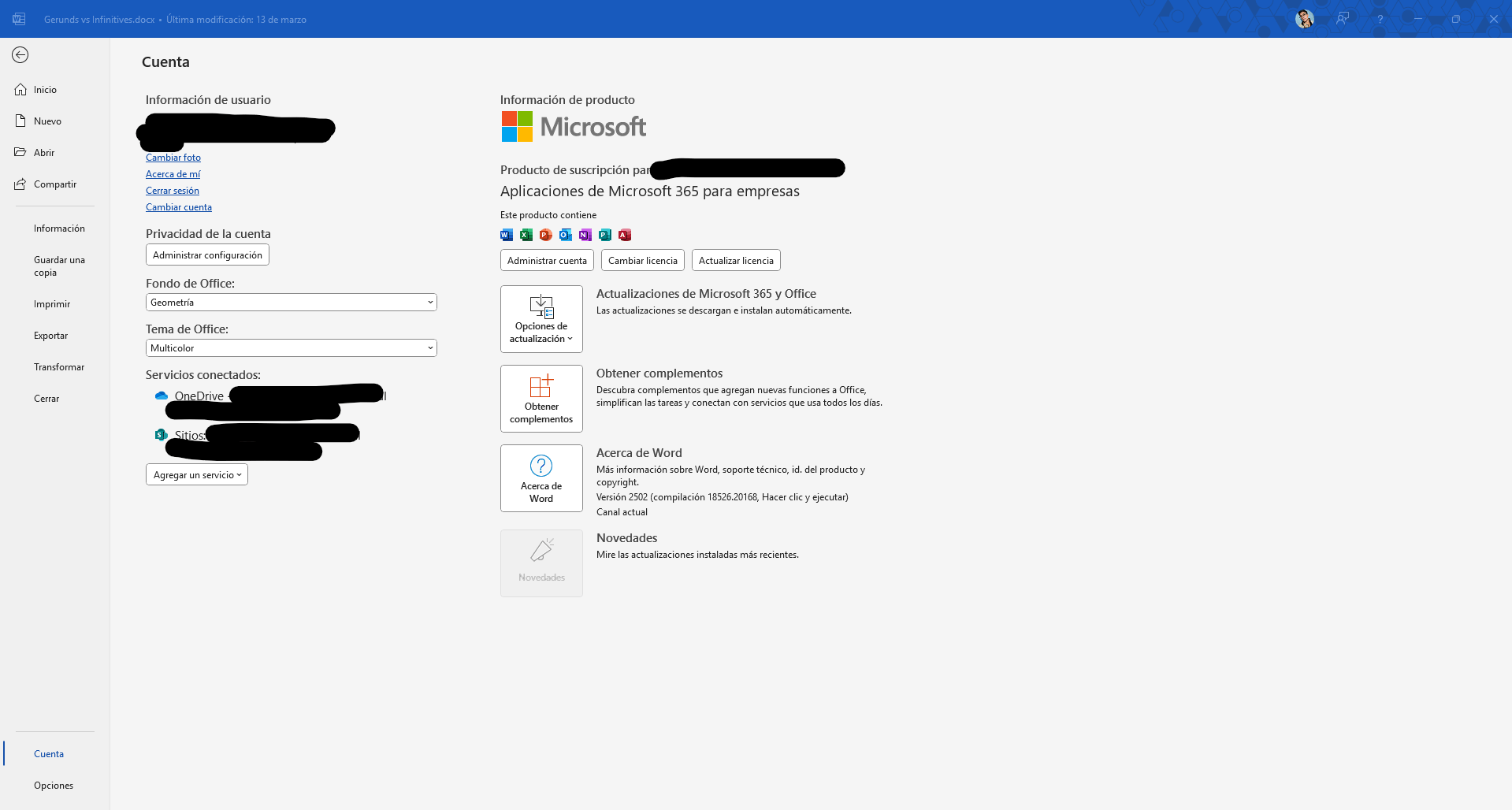The width and height of the screenshot is (1512, 810).
Task: Click the Microsoft logo
Action: [x=574, y=127]
